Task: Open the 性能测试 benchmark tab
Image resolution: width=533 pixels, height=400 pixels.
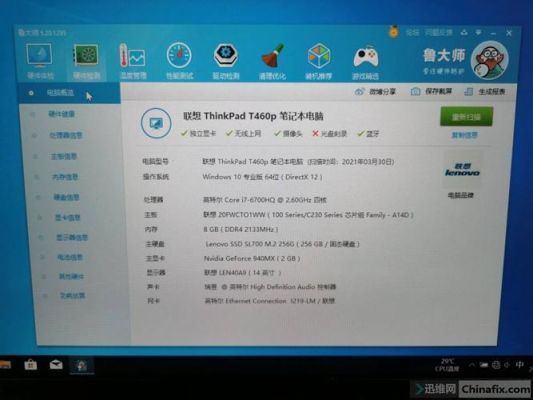Action: (179, 62)
